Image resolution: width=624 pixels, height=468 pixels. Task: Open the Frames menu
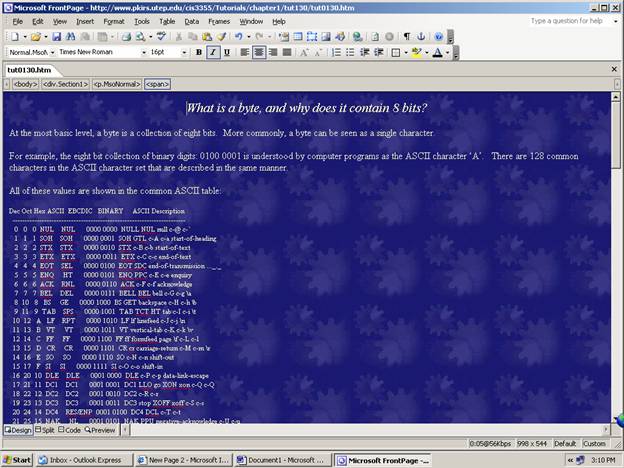[219, 21]
